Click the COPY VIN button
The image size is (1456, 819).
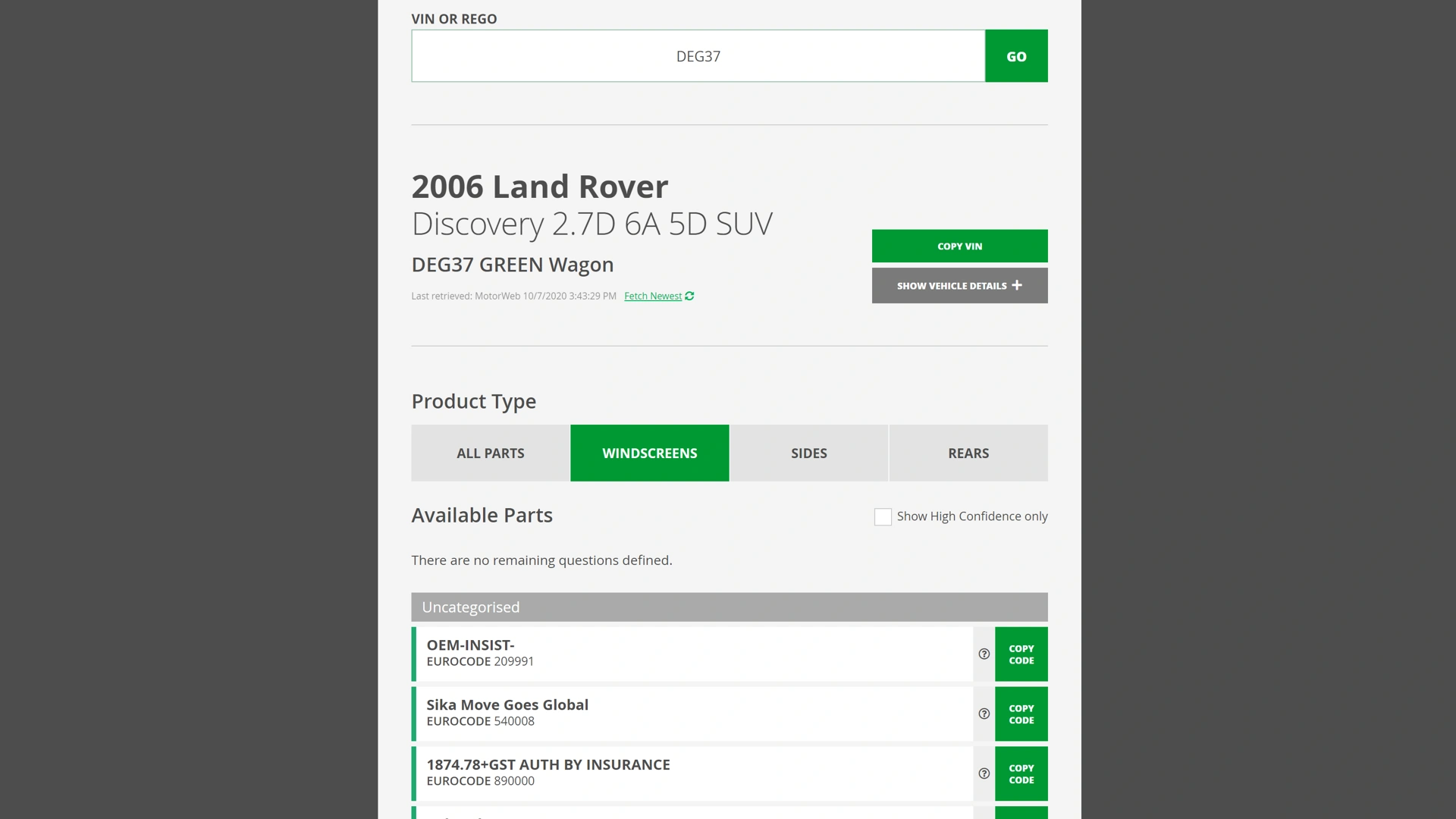click(x=959, y=246)
